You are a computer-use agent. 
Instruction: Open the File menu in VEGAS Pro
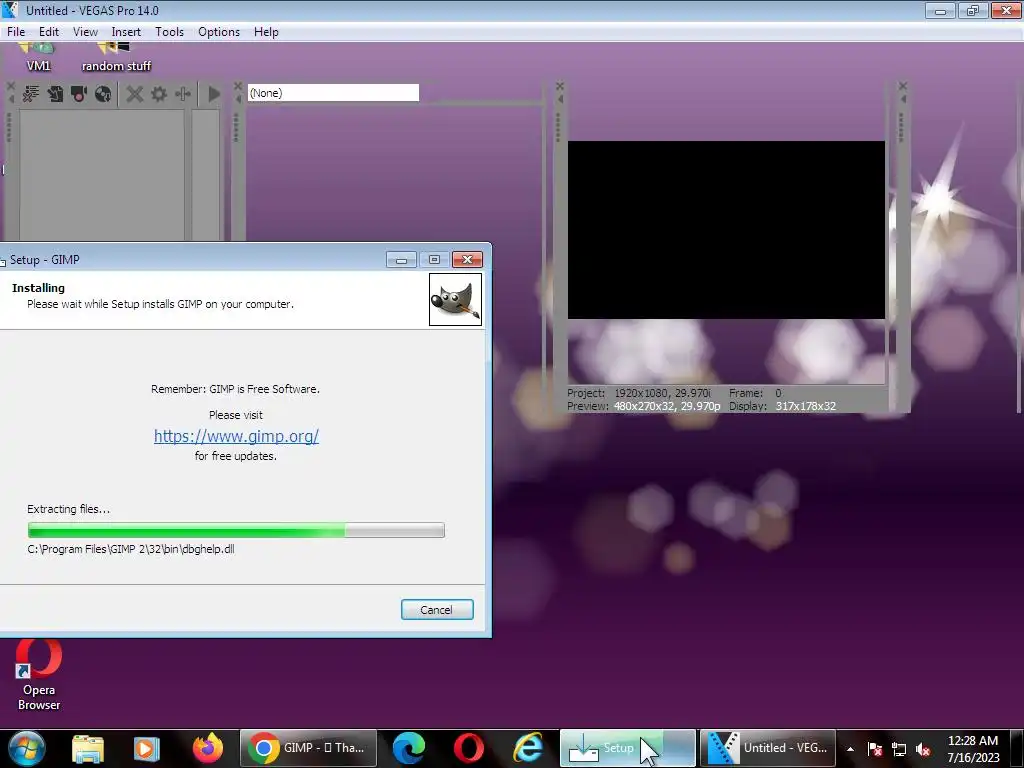click(x=16, y=31)
